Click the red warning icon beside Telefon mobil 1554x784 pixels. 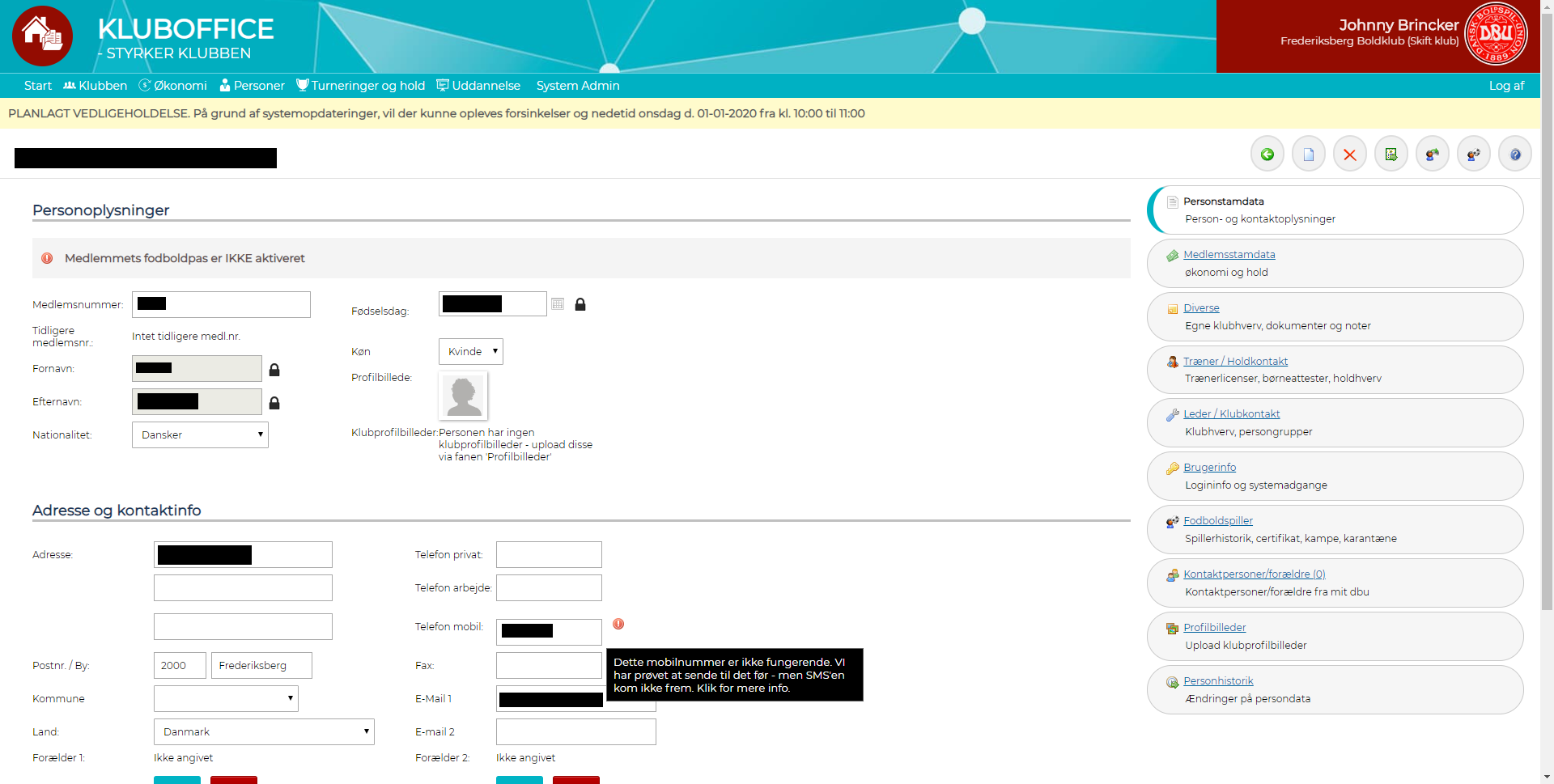(618, 624)
